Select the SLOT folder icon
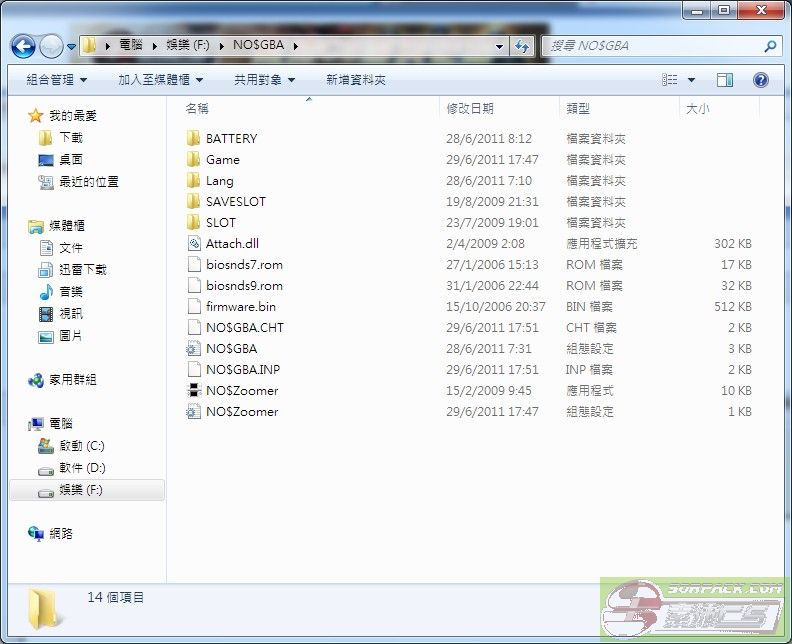The image size is (792, 644). tap(193, 222)
